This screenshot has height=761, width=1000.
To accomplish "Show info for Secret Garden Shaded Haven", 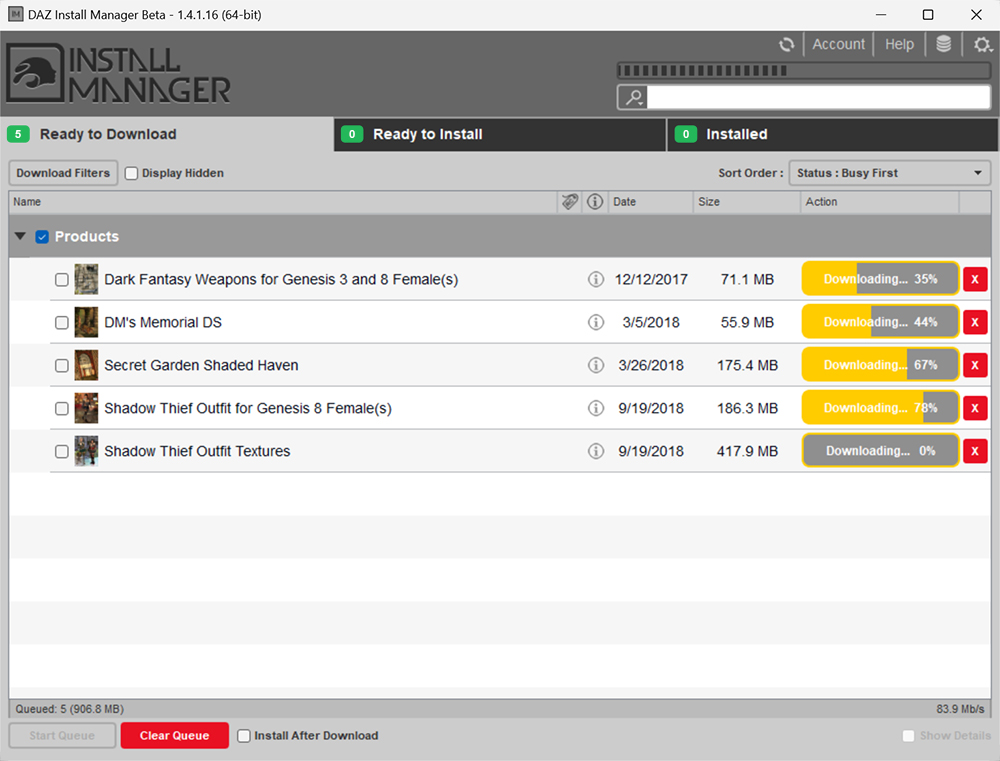I will pyautogui.click(x=596, y=366).
